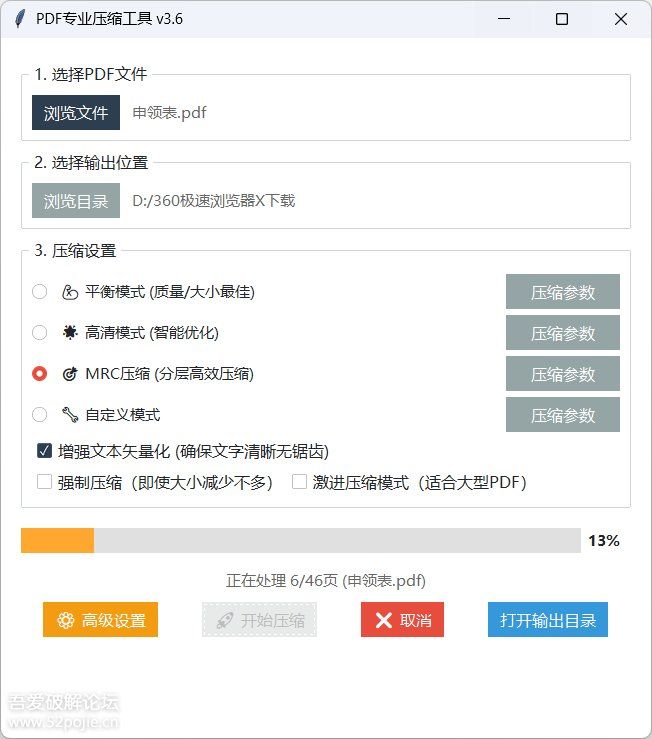Screen dimensions: 652x739
Task: Click the disabled 开始压缩 rocket button
Action: pos(259,620)
